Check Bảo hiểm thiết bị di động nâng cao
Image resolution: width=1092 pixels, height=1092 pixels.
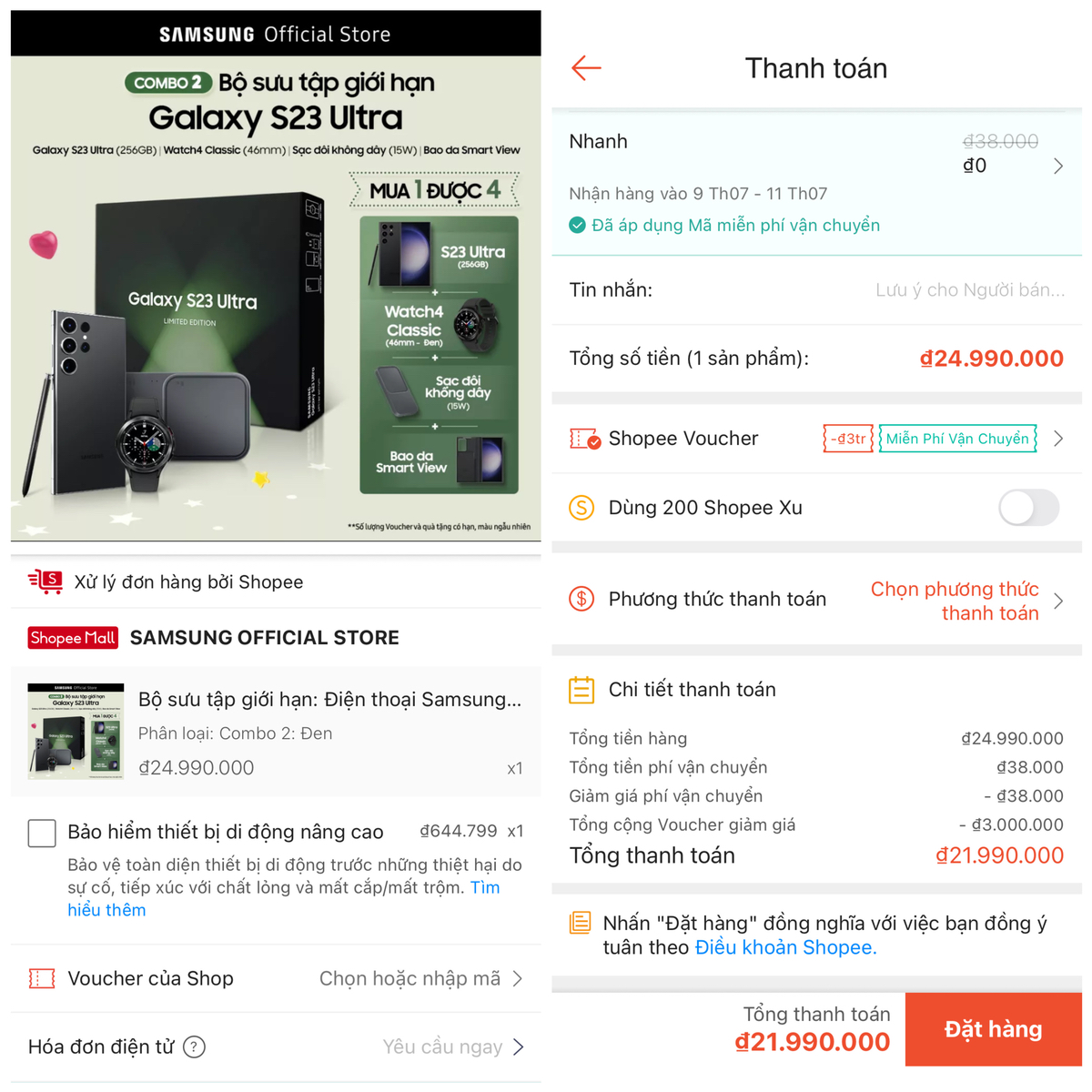point(42,833)
